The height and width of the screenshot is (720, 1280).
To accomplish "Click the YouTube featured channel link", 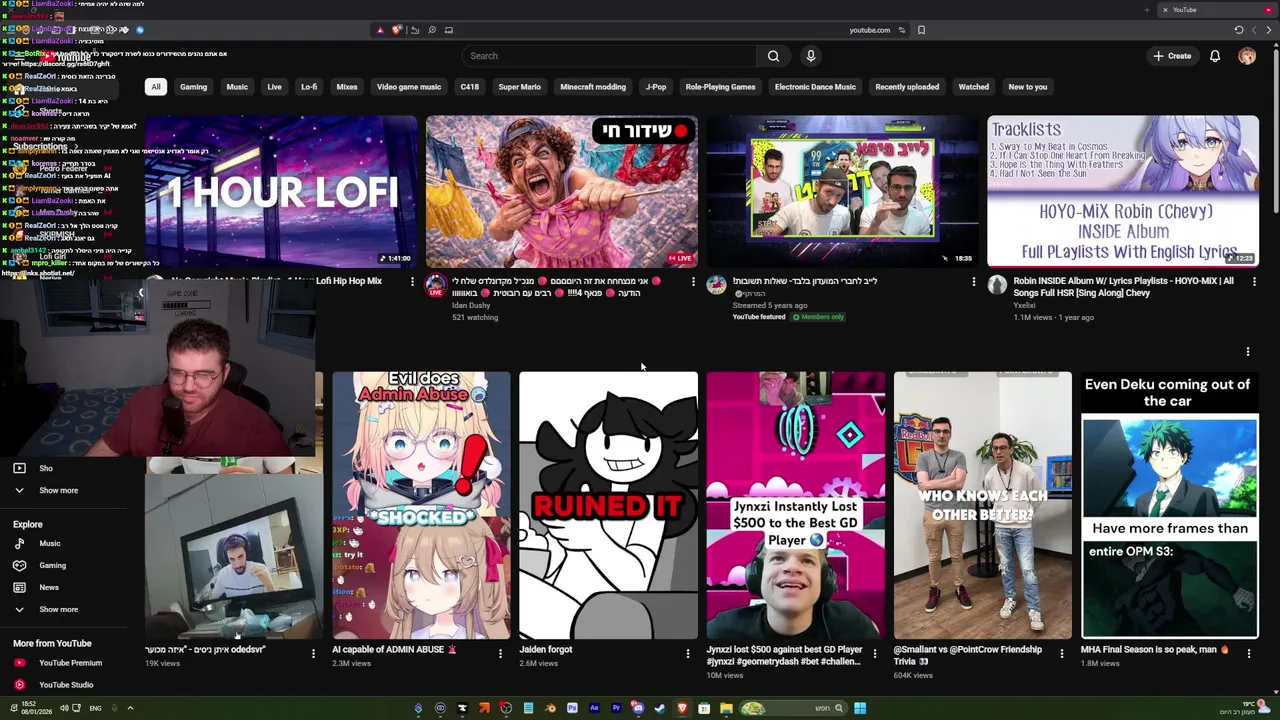I will (x=759, y=317).
